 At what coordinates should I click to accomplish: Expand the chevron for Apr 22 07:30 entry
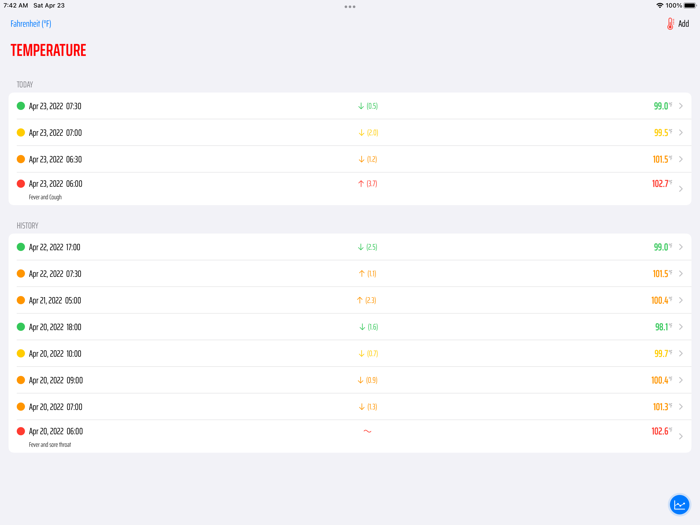pyautogui.click(x=681, y=274)
